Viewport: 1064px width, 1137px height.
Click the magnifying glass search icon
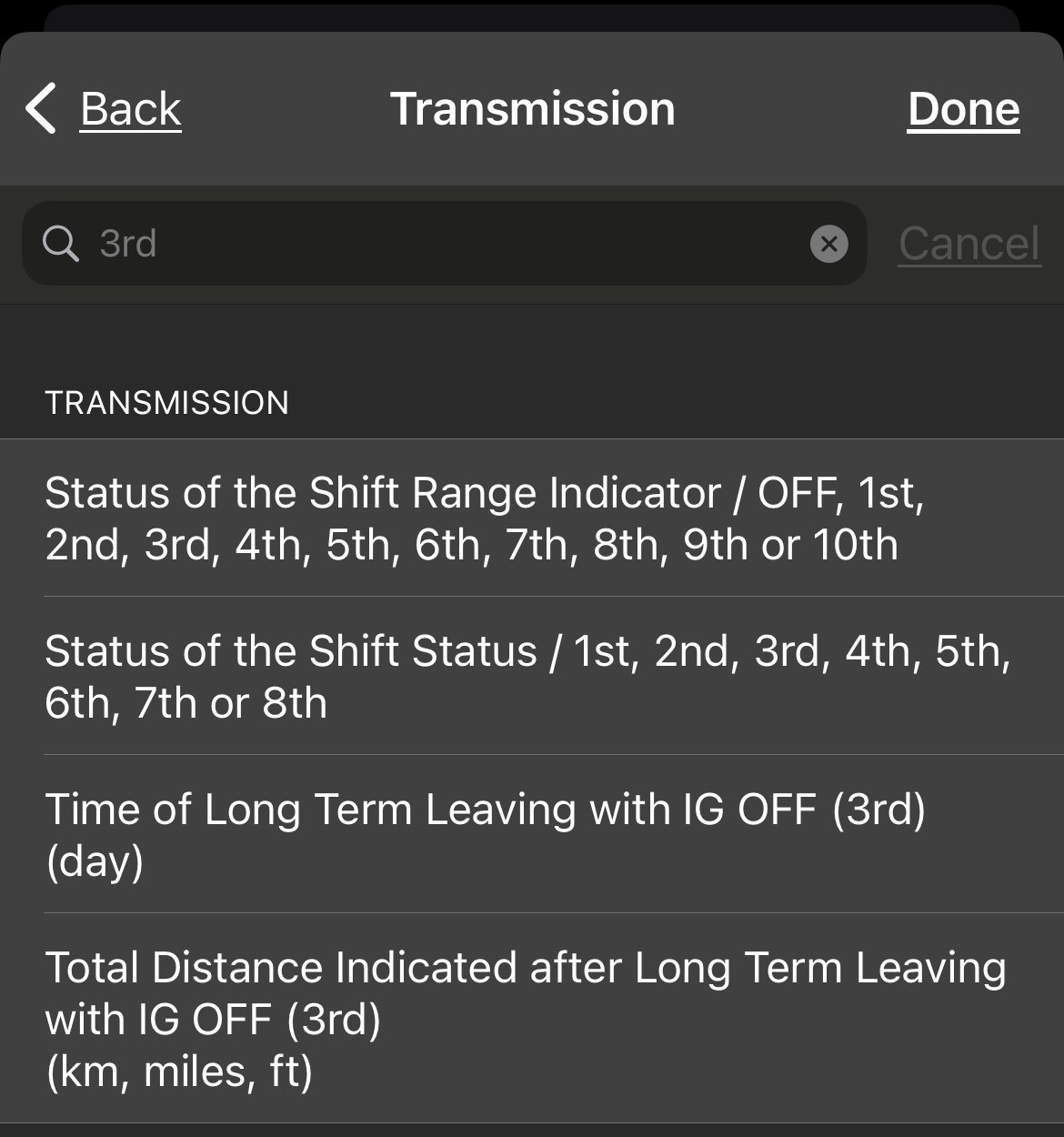tap(61, 244)
